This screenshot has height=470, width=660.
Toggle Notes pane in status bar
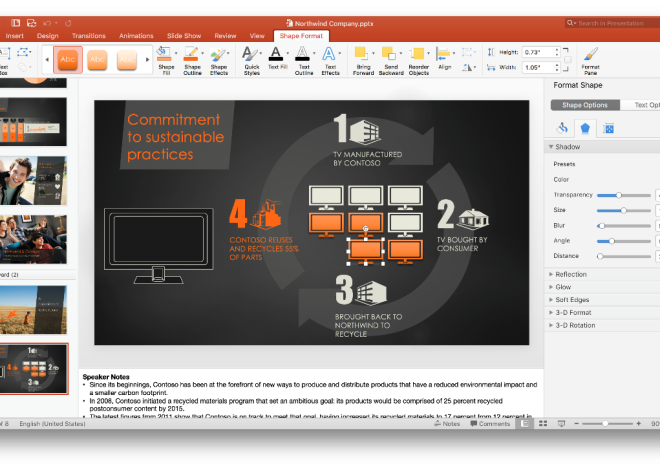coord(447,423)
